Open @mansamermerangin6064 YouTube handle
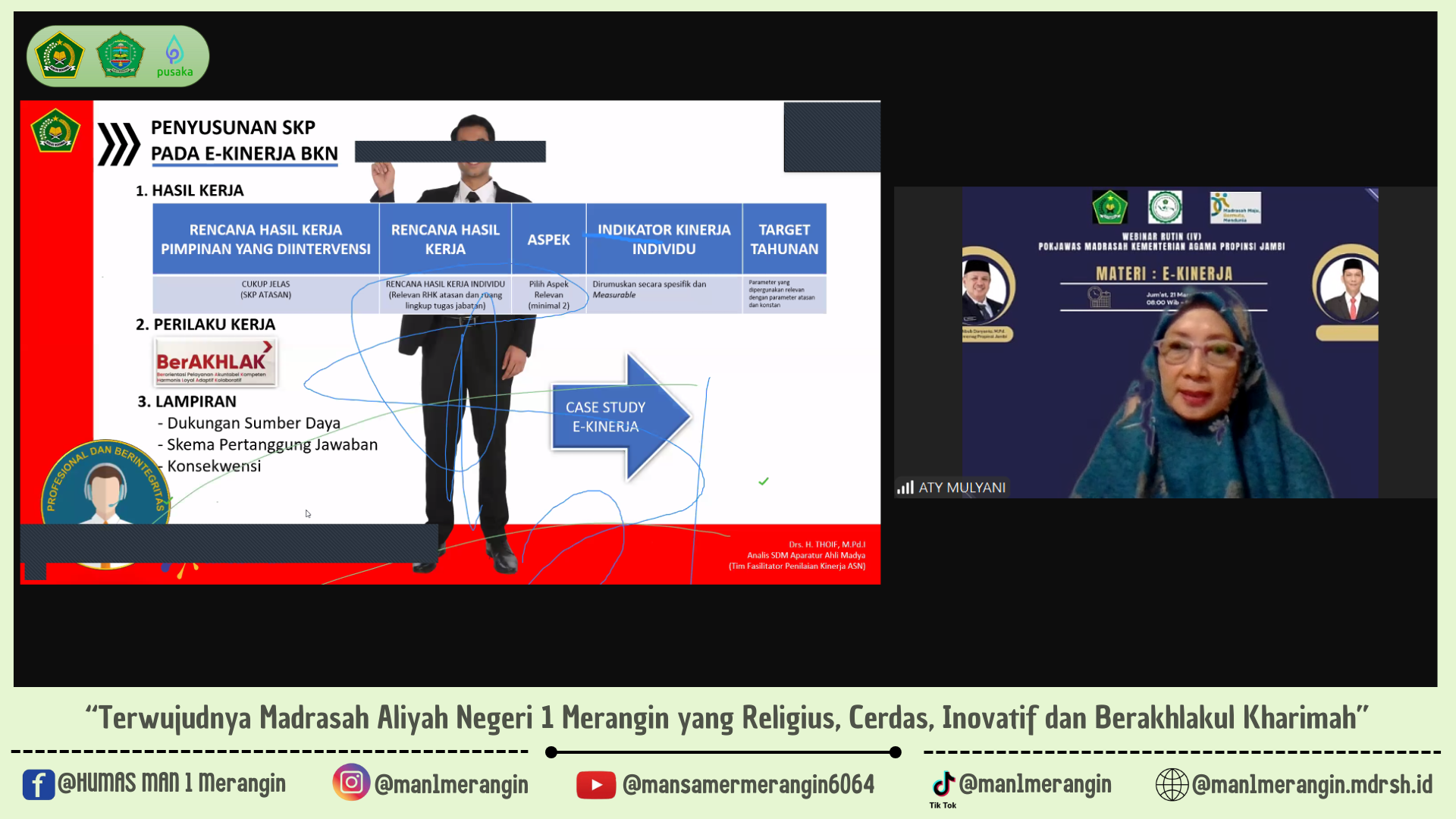The image size is (1456, 819). pyautogui.click(x=748, y=784)
